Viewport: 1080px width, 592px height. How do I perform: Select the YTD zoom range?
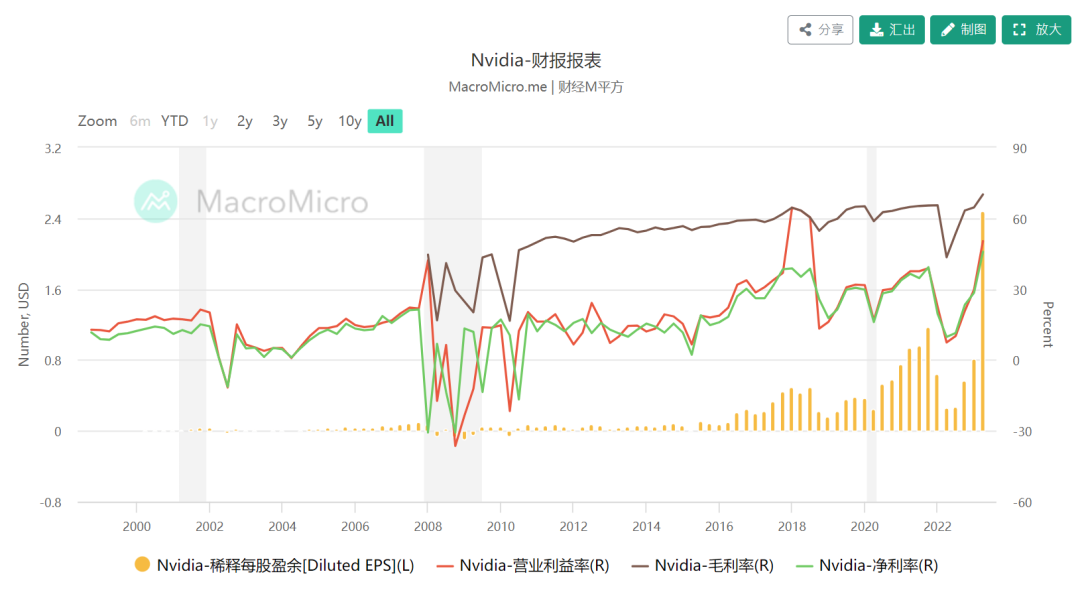tap(175, 121)
